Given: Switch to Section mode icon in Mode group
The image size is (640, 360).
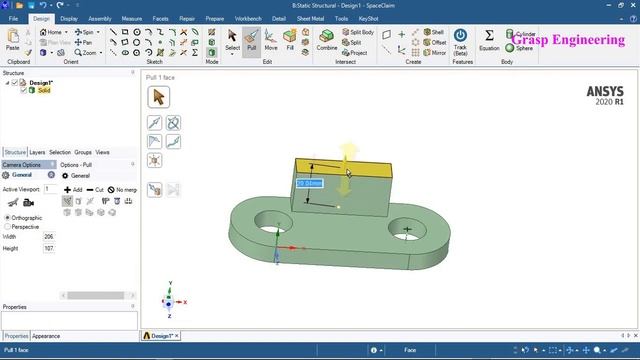Looking at the screenshot, I should (211, 42).
